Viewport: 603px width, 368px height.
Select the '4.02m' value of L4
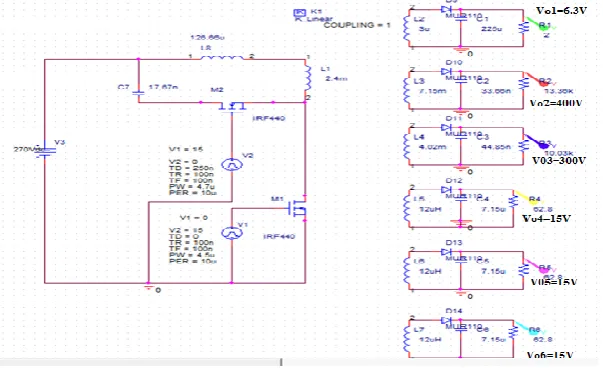click(433, 147)
